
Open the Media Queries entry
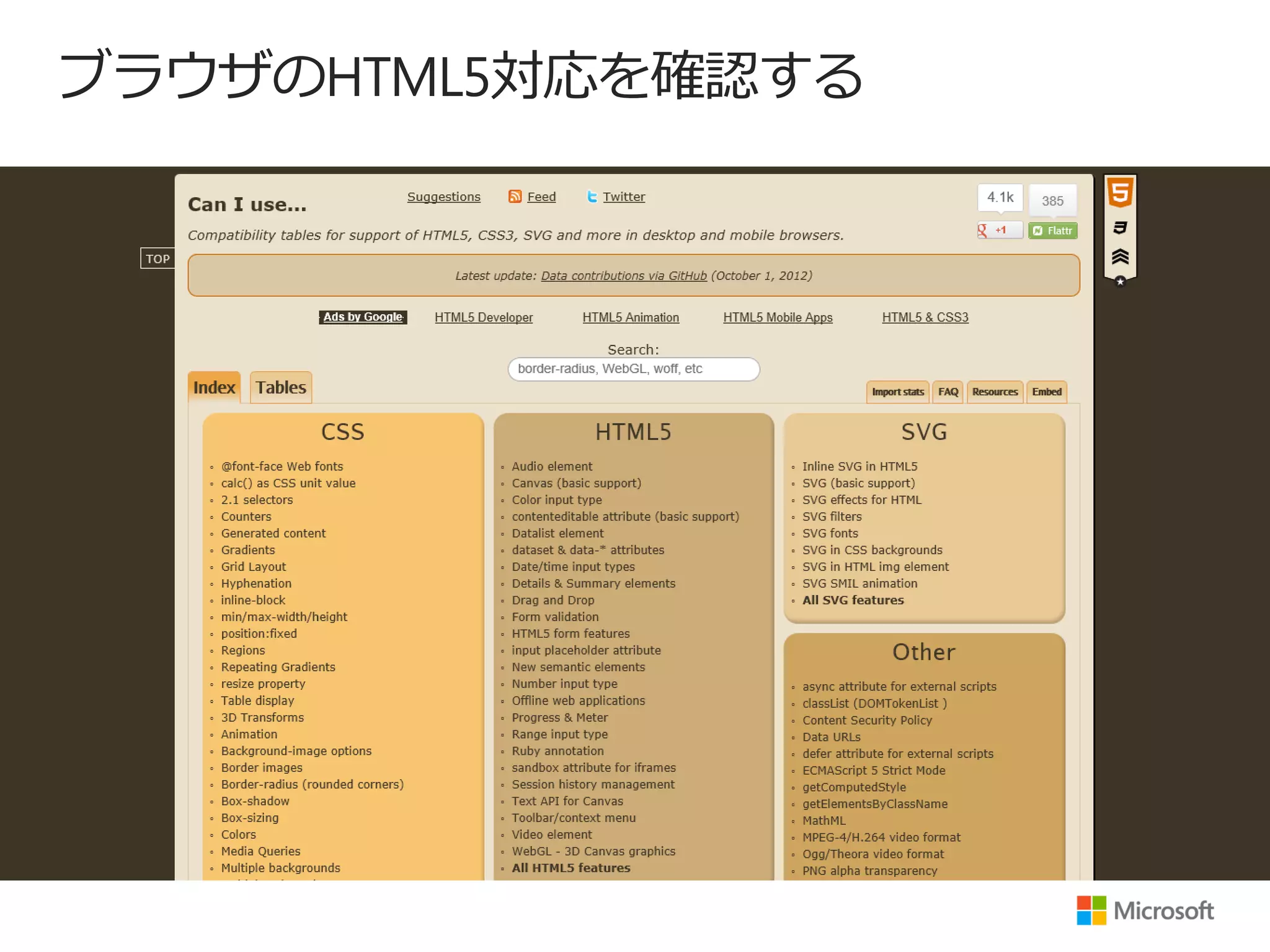pyautogui.click(x=260, y=851)
